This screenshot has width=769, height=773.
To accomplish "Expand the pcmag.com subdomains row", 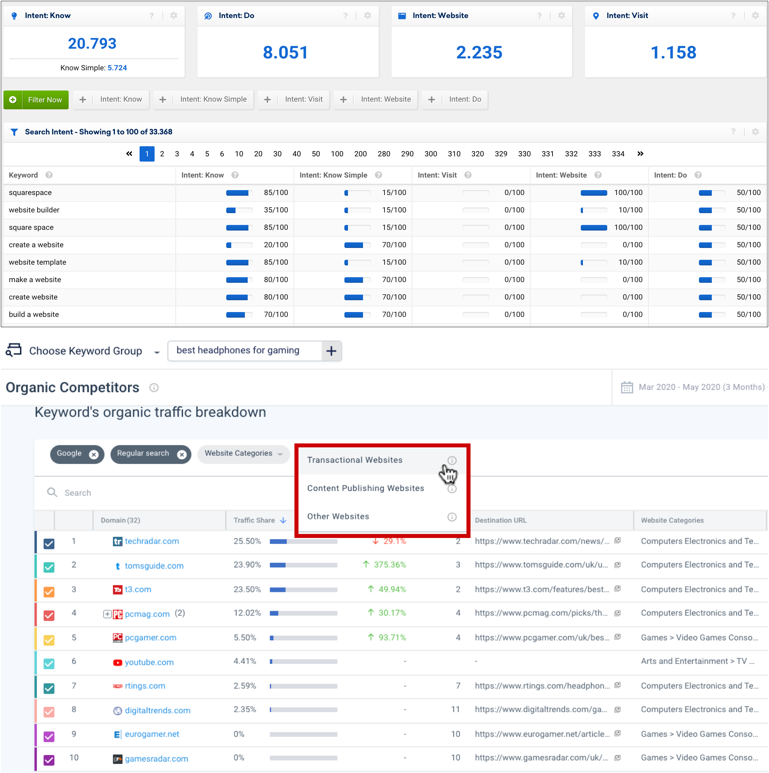I will click(107, 614).
